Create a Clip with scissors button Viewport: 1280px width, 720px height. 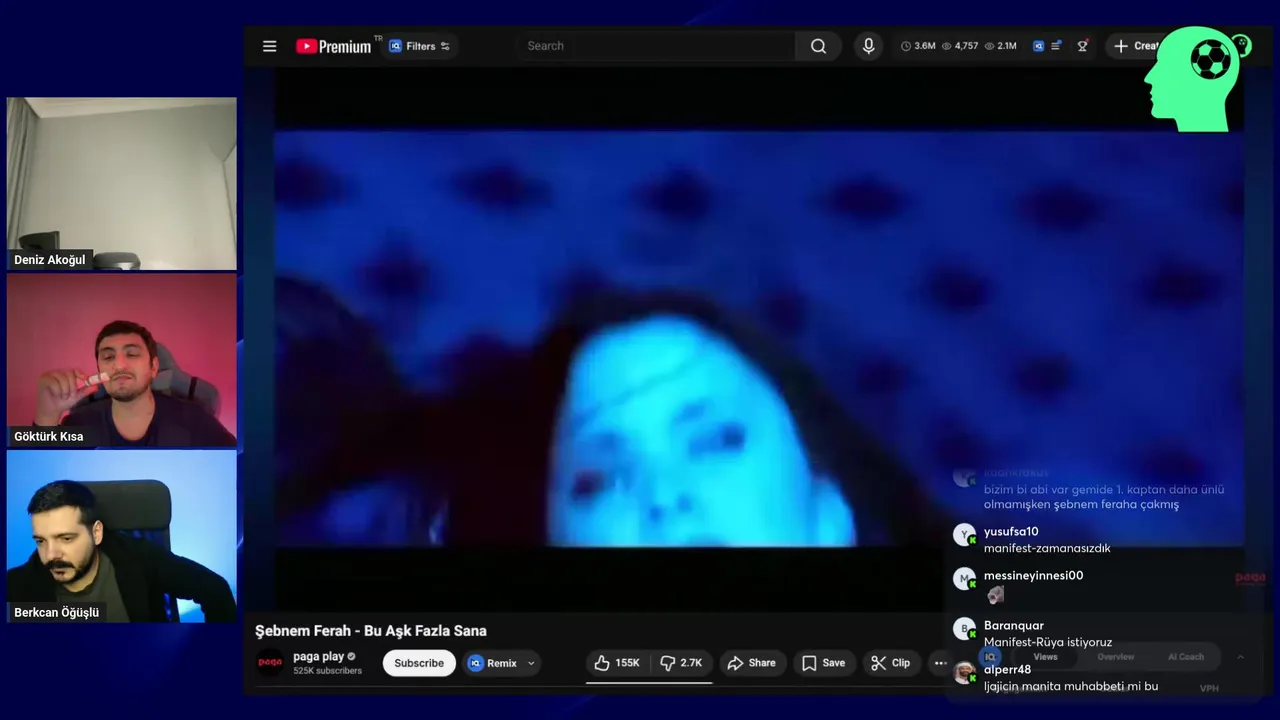point(890,663)
